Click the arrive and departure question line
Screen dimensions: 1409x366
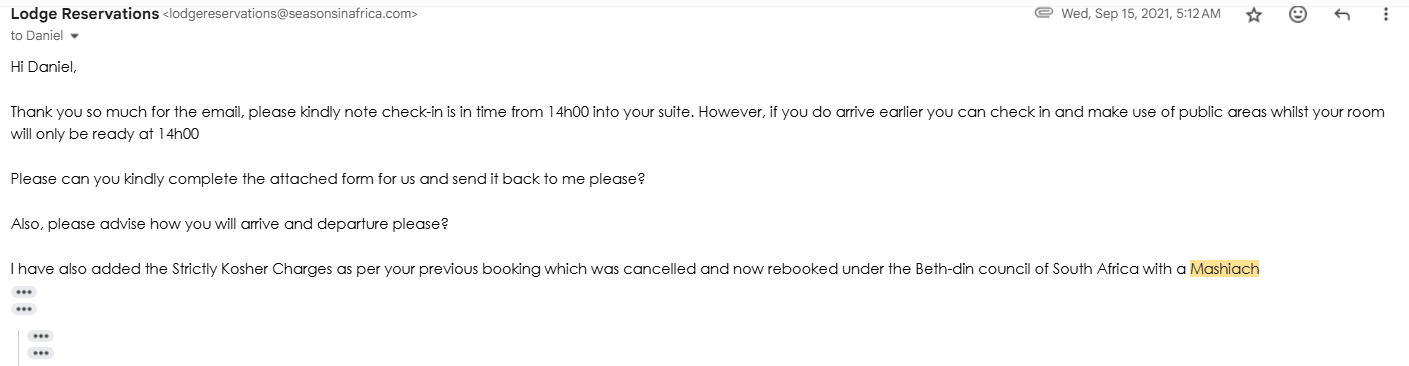(x=229, y=224)
